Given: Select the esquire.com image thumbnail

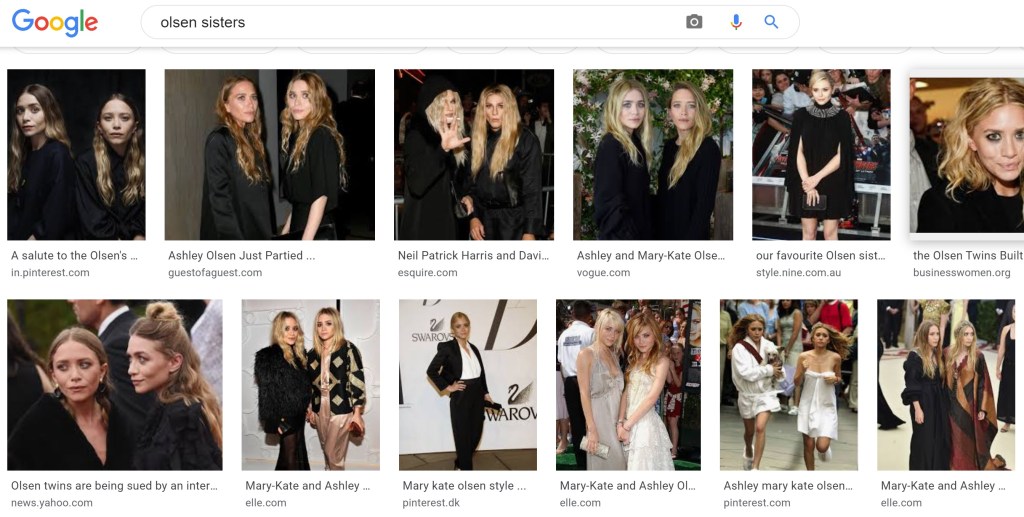Looking at the screenshot, I should pos(473,154).
